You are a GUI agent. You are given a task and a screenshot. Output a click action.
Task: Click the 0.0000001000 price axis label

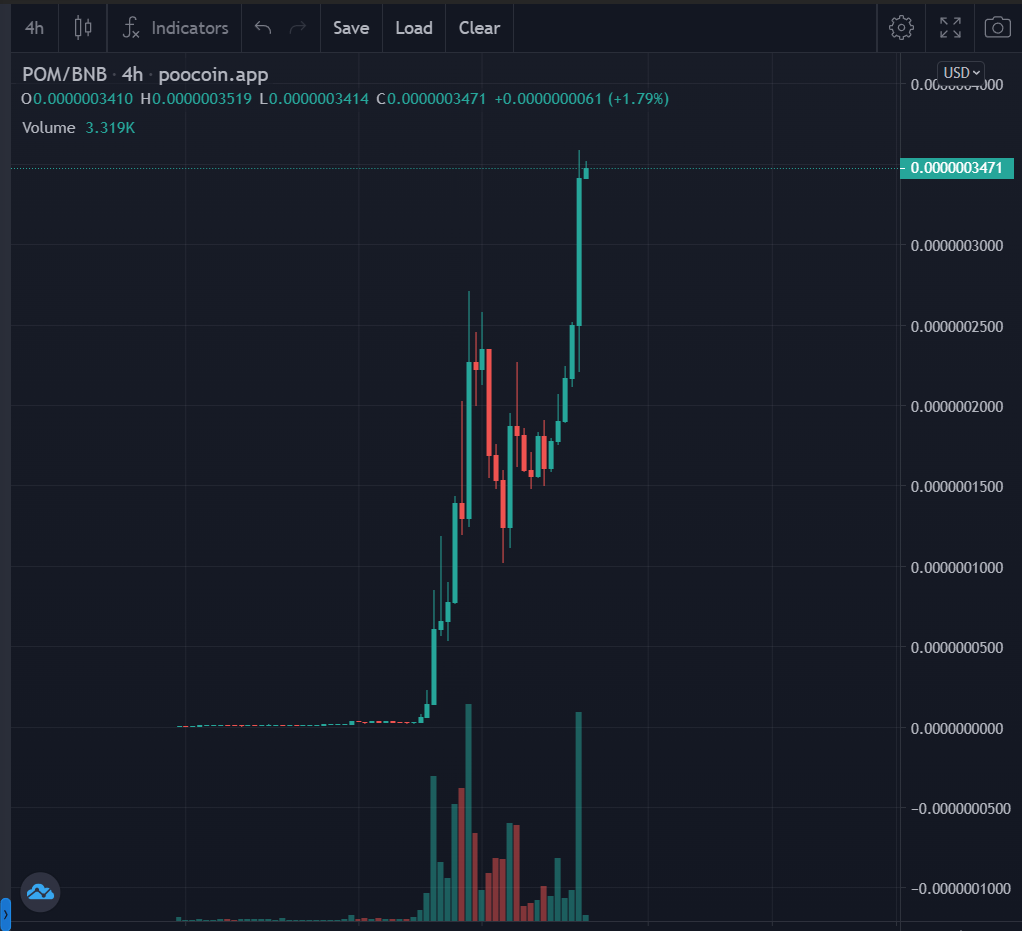point(957,568)
